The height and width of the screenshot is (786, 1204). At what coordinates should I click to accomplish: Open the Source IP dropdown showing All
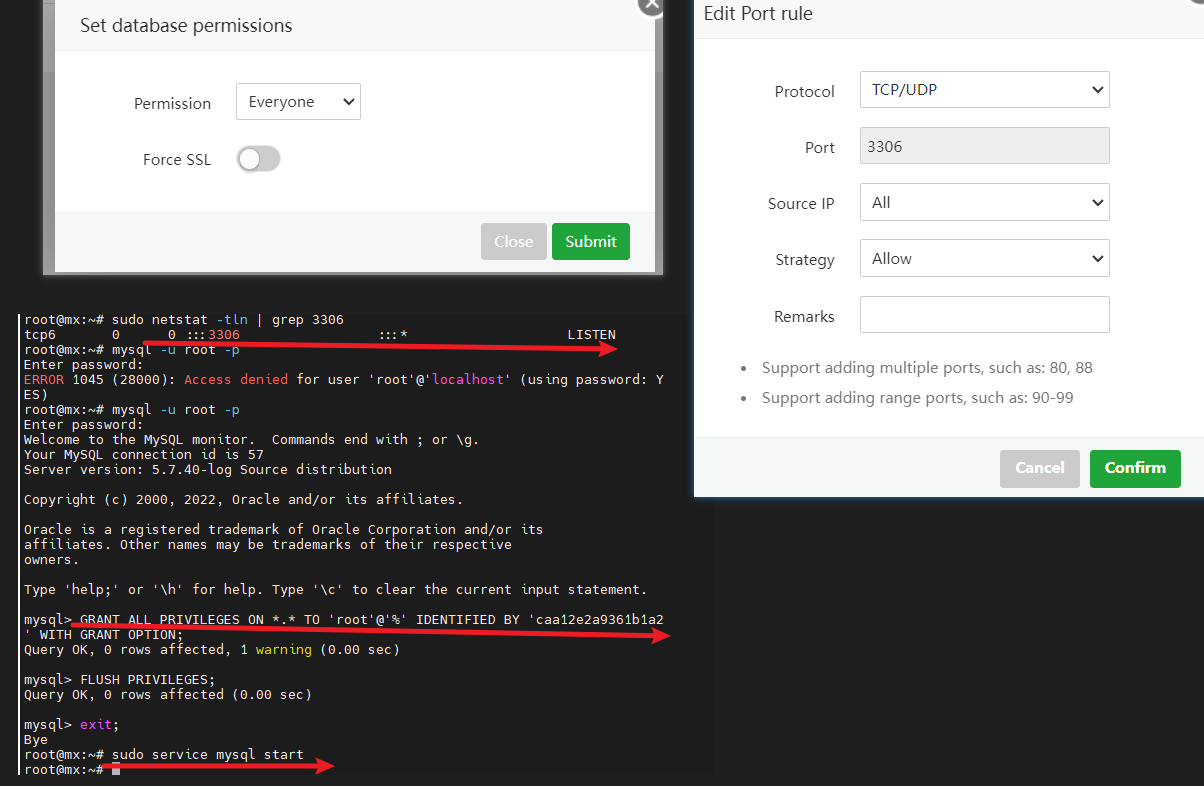[x=984, y=202]
